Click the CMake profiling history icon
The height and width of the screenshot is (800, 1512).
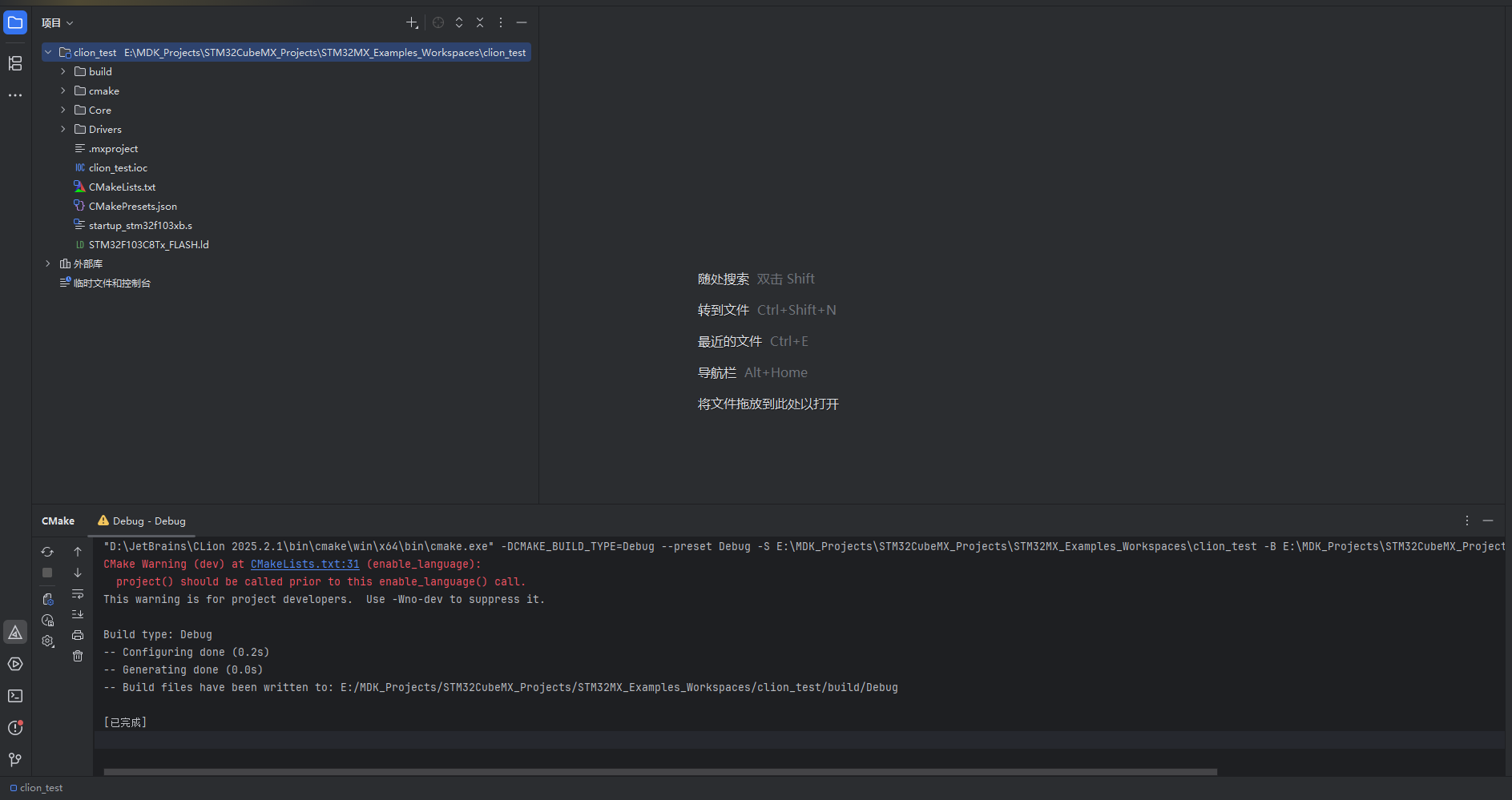tap(48, 621)
